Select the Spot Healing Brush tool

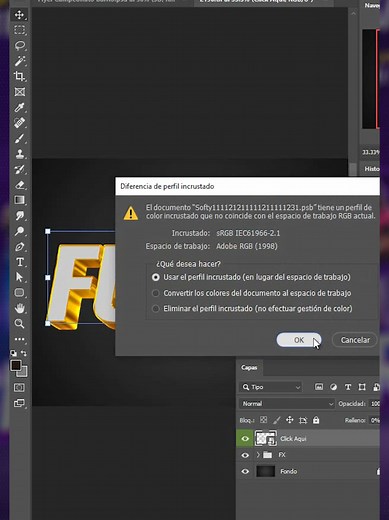click(19, 123)
